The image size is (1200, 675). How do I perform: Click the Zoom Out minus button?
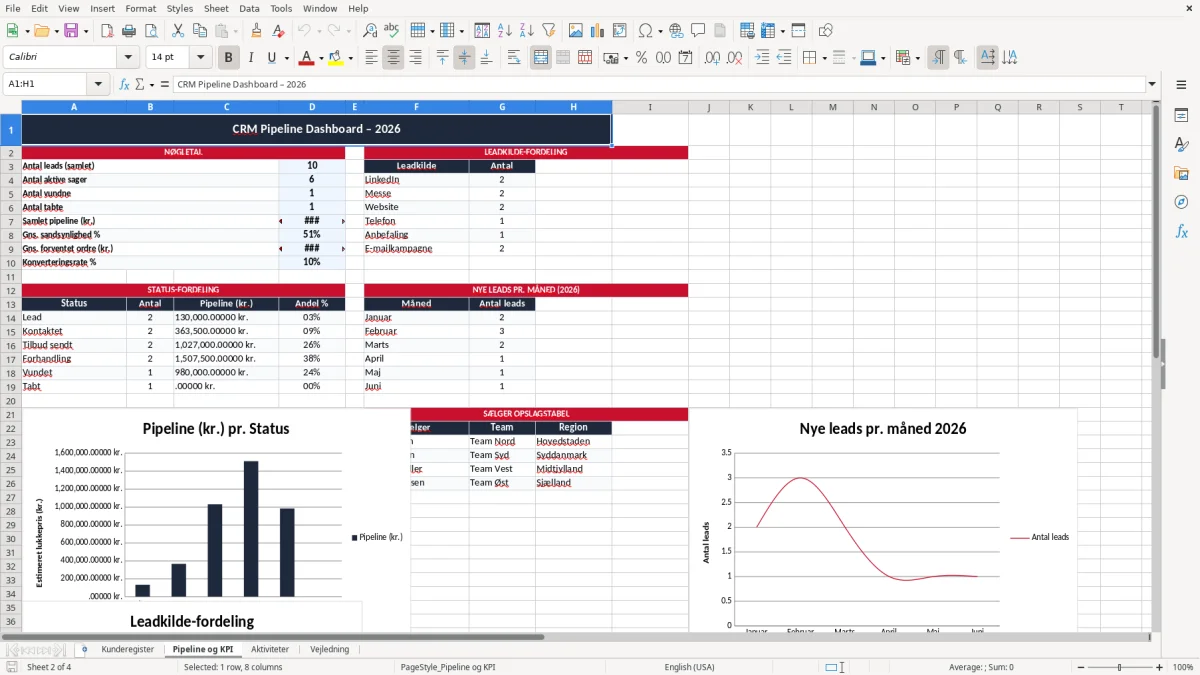1080,667
